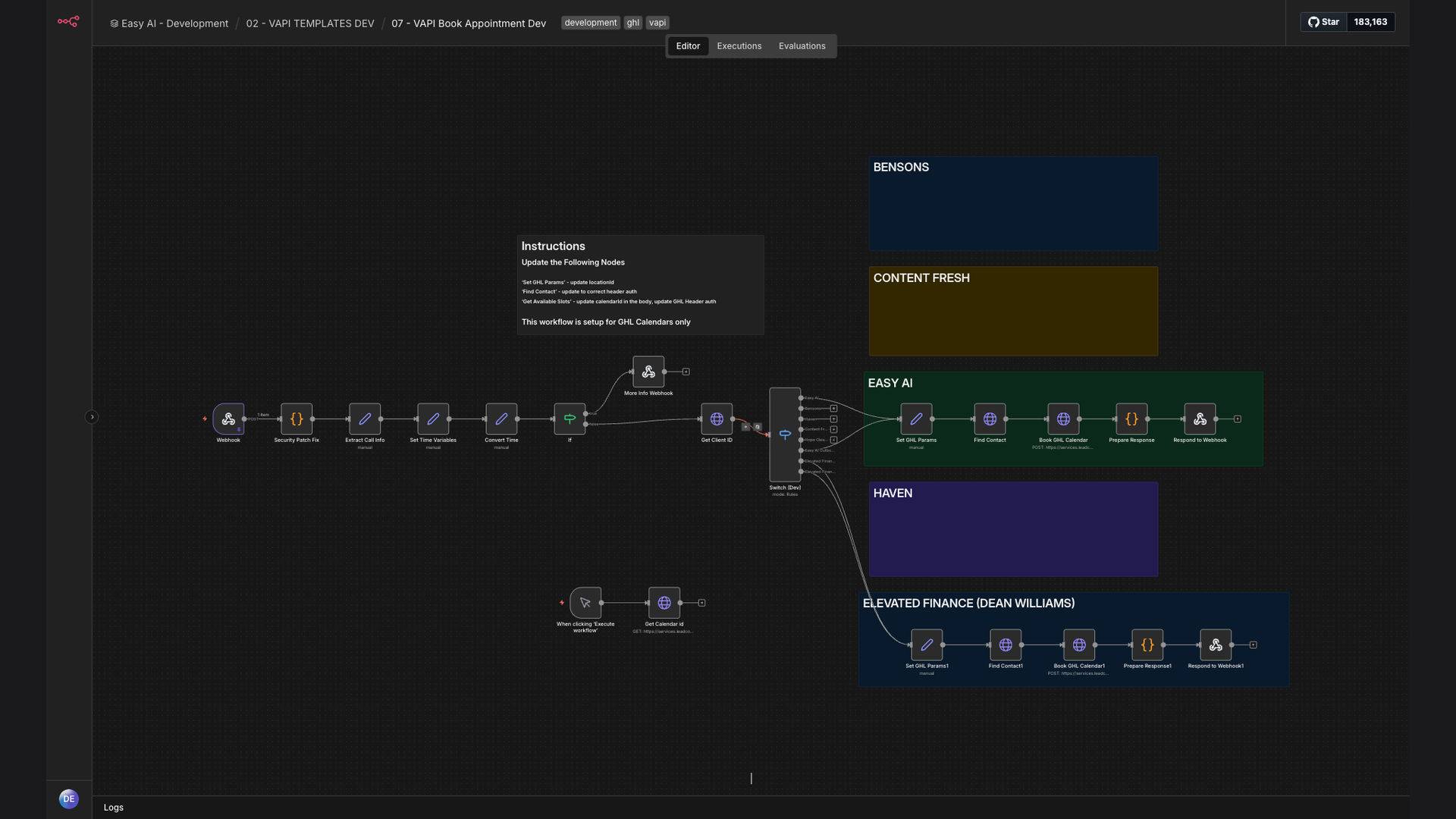The height and width of the screenshot is (819, 1456).
Task: Switch to the Executions tab
Action: (x=739, y=46)
